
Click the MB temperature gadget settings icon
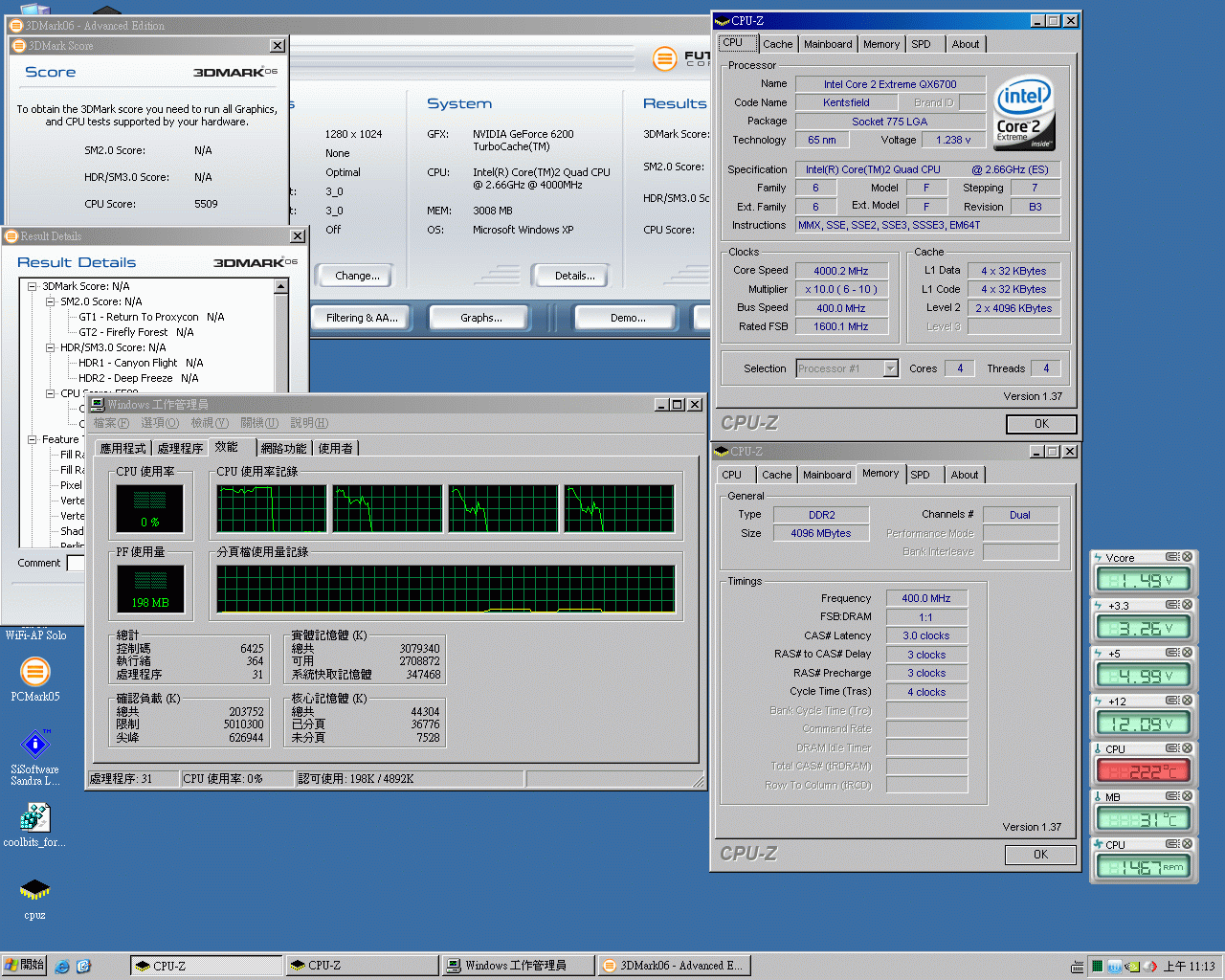pos(1171,796)
